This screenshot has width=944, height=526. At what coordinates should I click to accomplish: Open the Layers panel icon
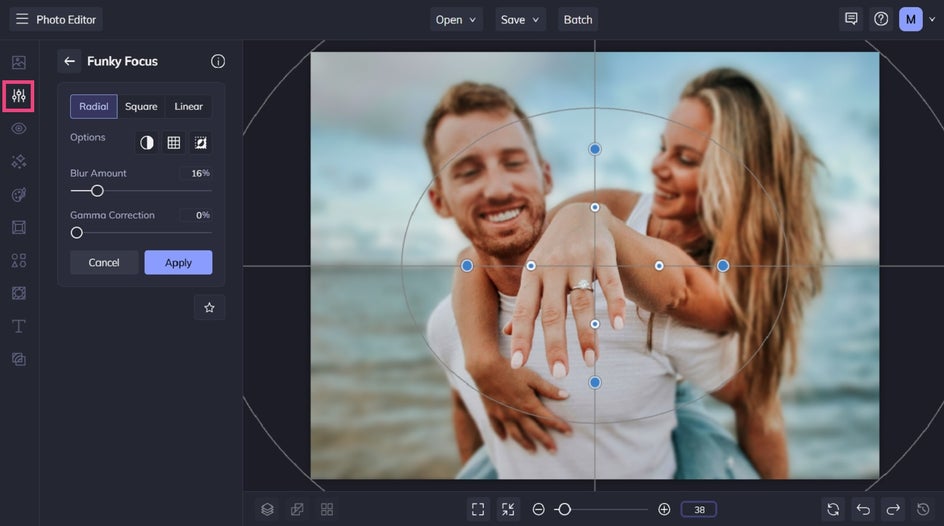pyautogui.click(x=267, y=509)
